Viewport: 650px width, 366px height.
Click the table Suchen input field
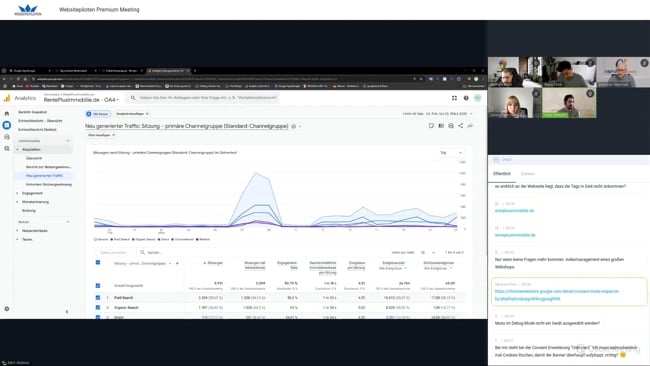pos(154,252)
